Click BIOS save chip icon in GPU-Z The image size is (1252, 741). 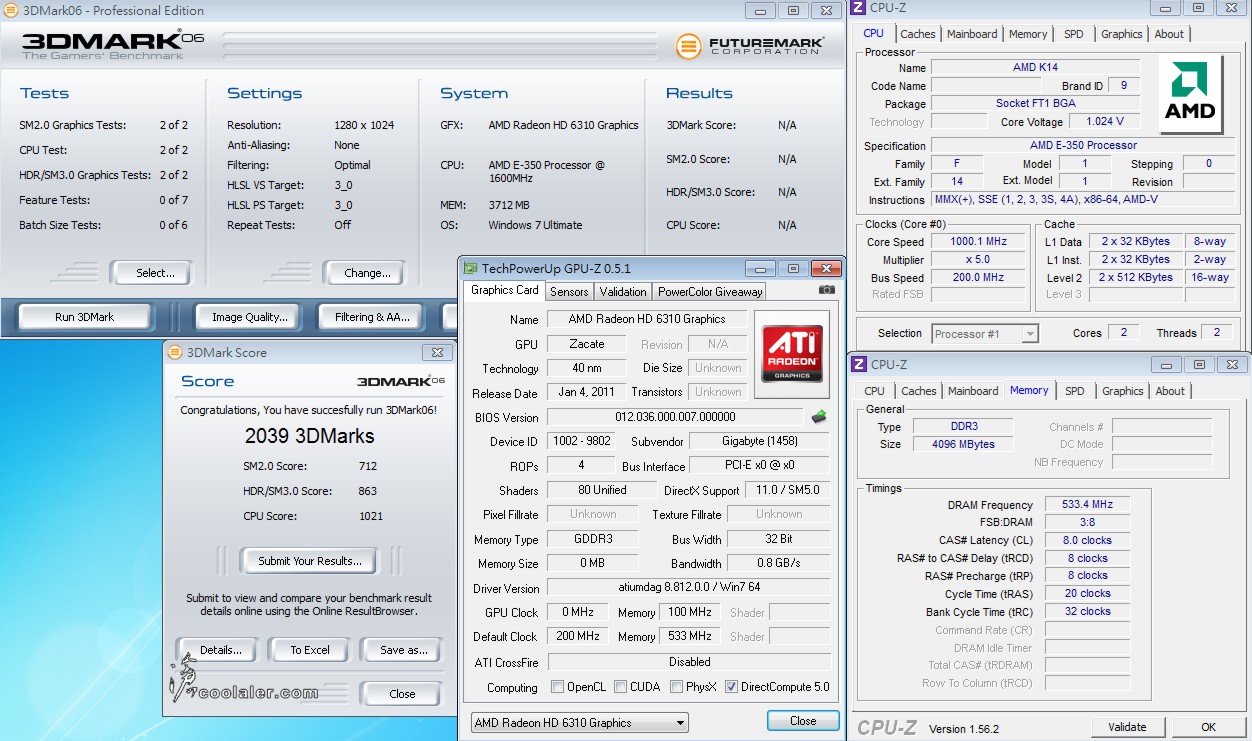pos(819,417)
